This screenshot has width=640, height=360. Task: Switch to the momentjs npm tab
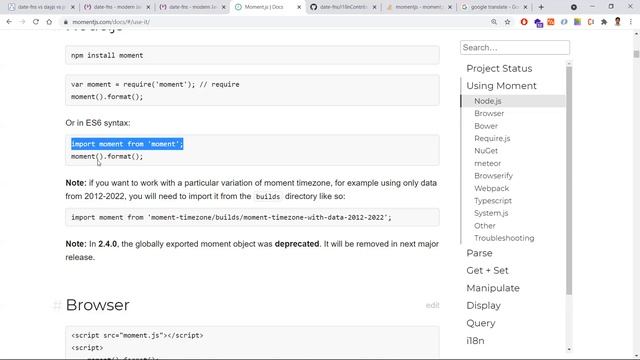click(x=418, y=7)
